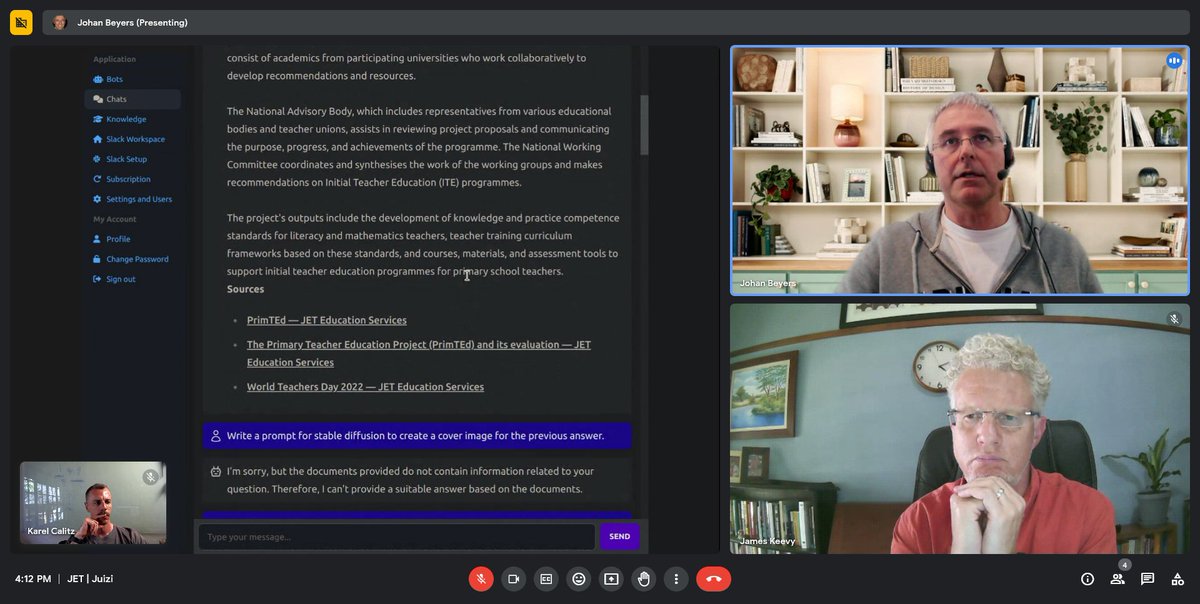Click the muted mic icon on James Keevy tile
Image resolution: width=1200 pixels, height=604 pixels.
point(1174,319)
